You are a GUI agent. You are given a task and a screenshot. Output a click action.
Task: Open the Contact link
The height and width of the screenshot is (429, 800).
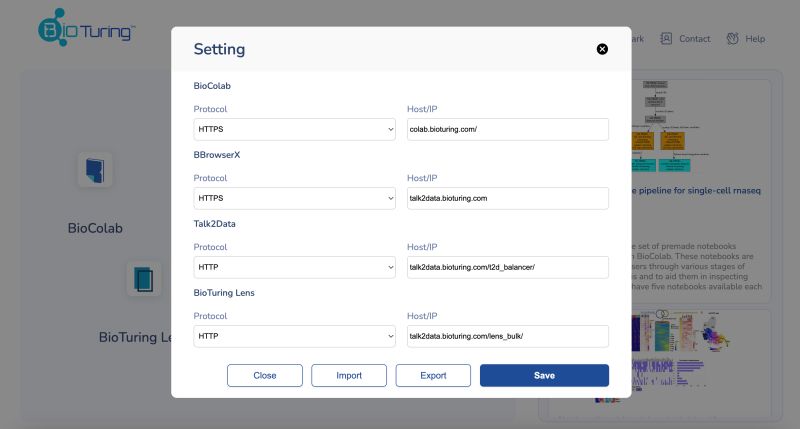coord(694,39)
